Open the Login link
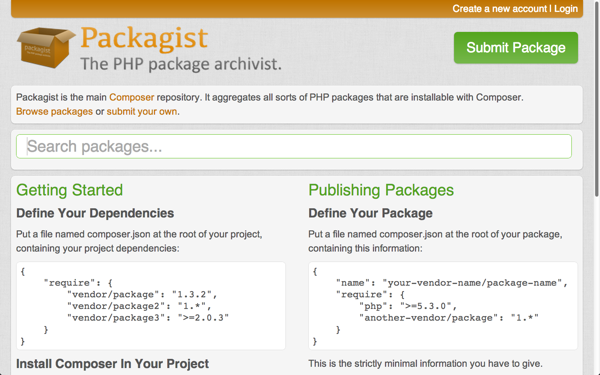 pos(566,9)
